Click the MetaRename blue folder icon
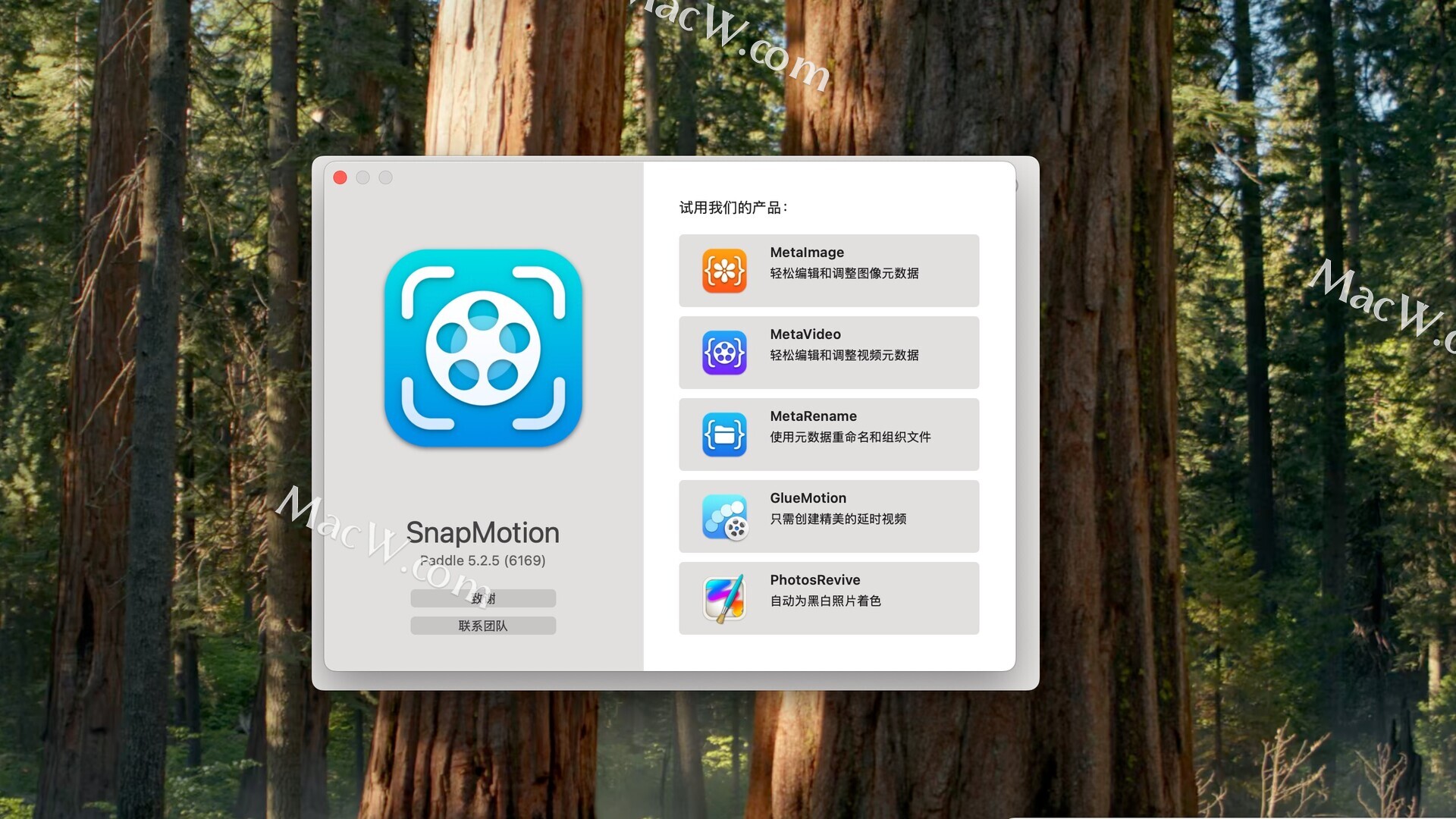This screenshot has width=1456, height=819. coord(724,435)
